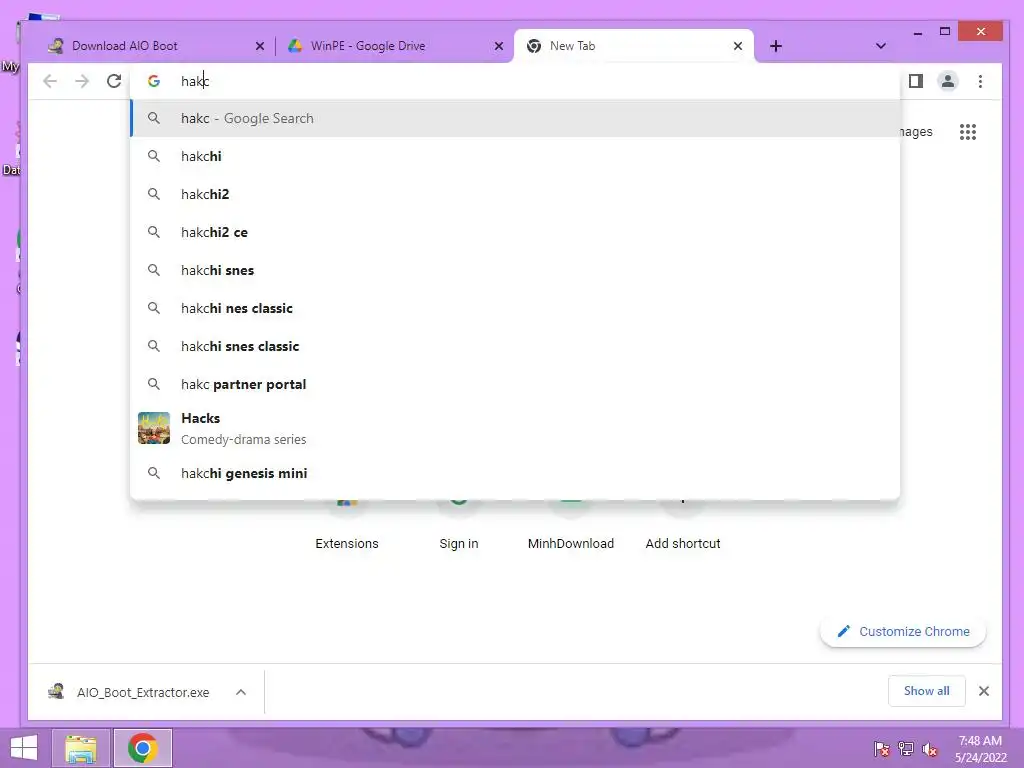Click the network tray icon

coord(906,749)
